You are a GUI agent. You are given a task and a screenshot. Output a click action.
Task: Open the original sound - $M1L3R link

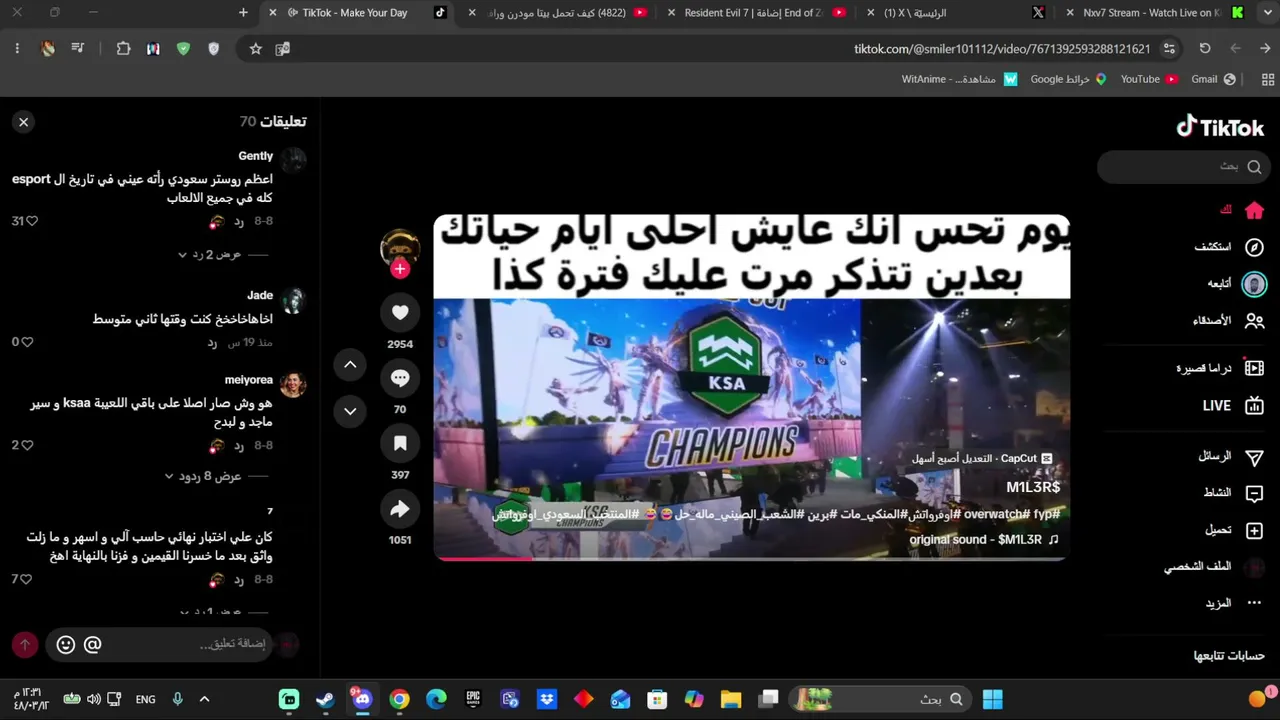984,540
